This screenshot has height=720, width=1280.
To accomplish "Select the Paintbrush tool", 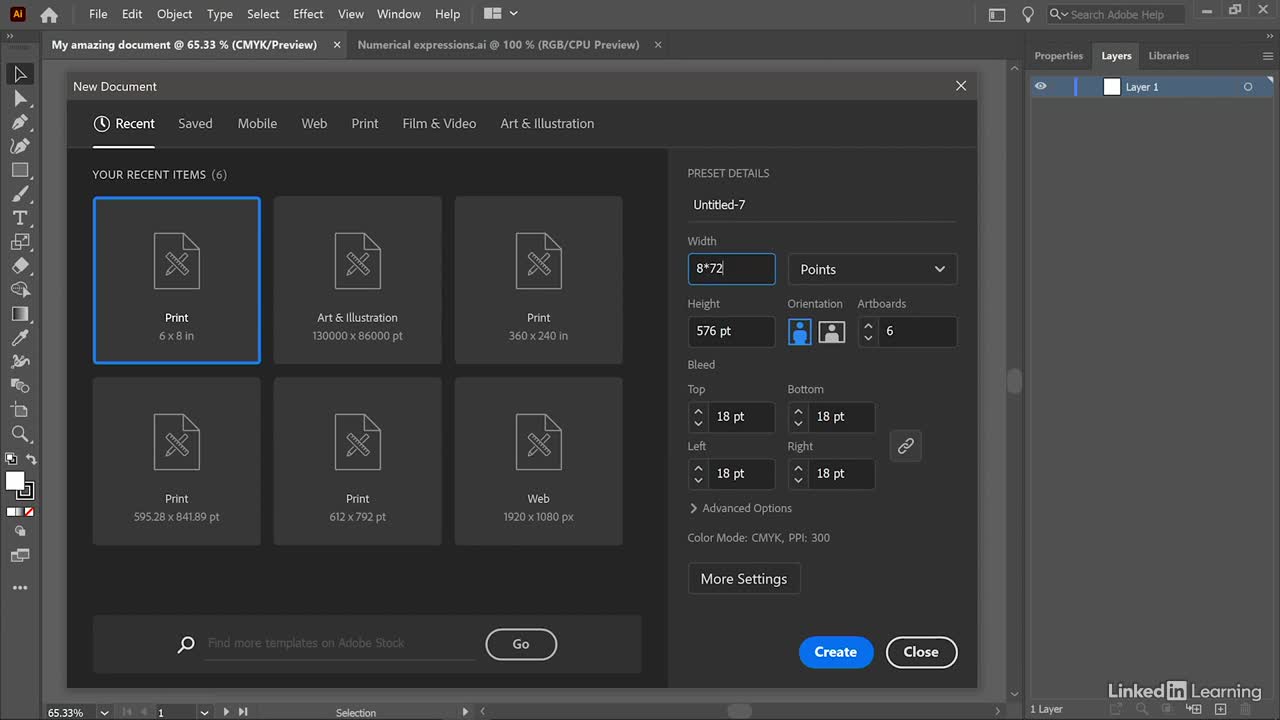I will pyautogui.click(x=19, y=194).
